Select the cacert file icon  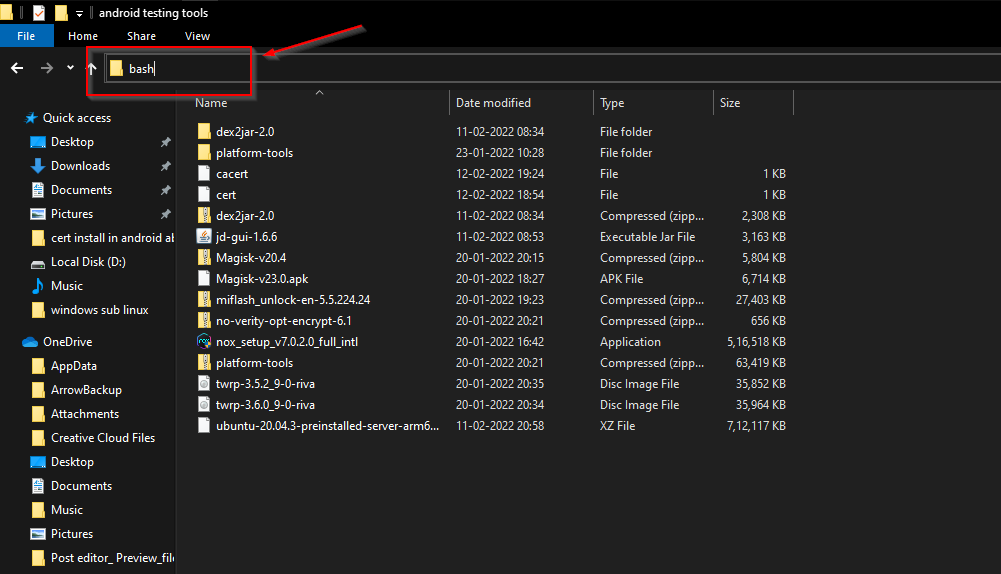204,174
